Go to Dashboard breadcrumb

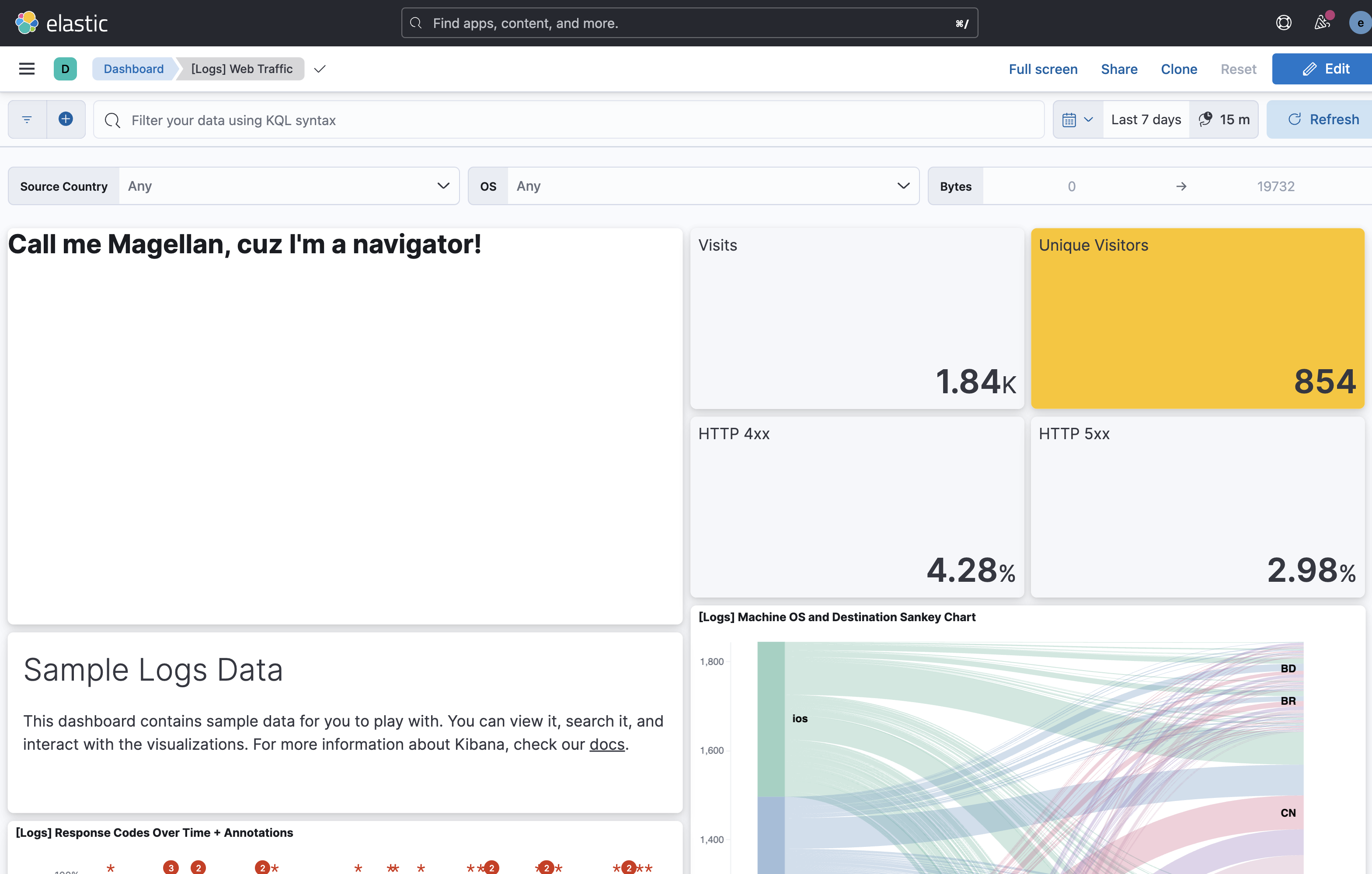133,69
